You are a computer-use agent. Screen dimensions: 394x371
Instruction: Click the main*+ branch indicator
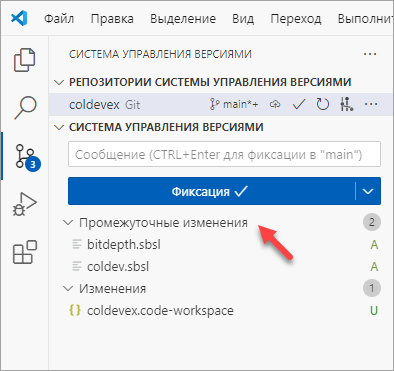coord(234,104)
